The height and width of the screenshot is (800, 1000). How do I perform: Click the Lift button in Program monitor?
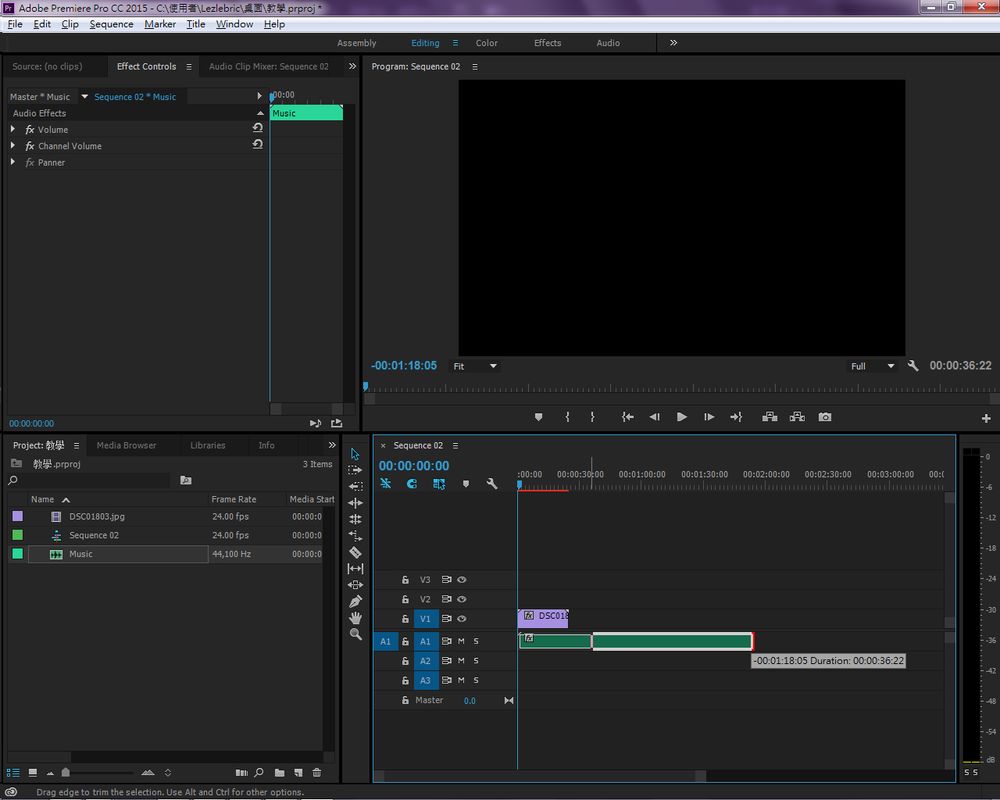770,417
